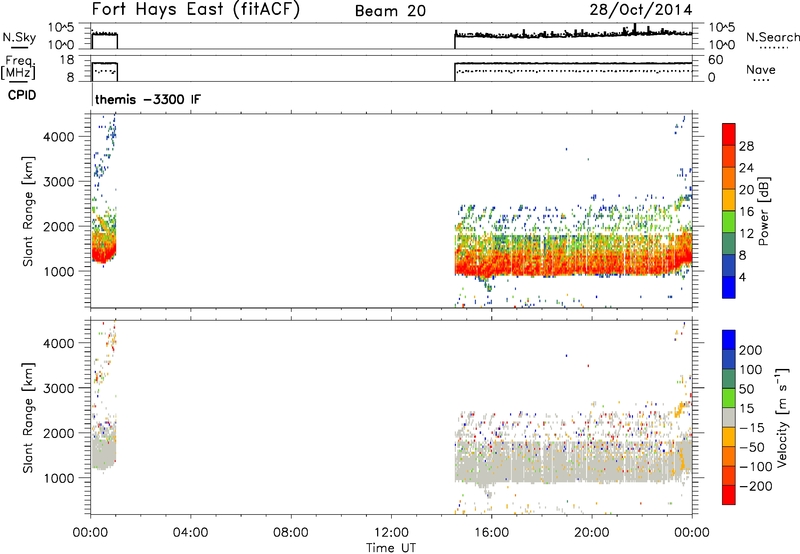800x554 pixels.
Task: Click the power panel's "Slant Range [km]" label
Action: [28, 211]
